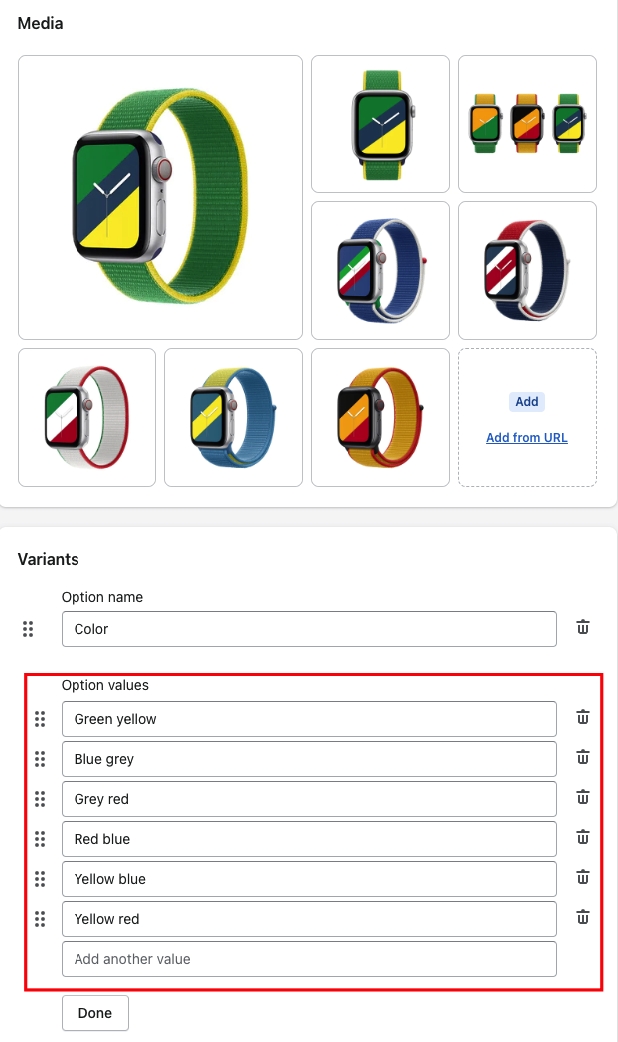Image resolution: width=618 pixels, height=1042 pixels.
Task: Click the Add media button
Action: (x=527, y=402)
